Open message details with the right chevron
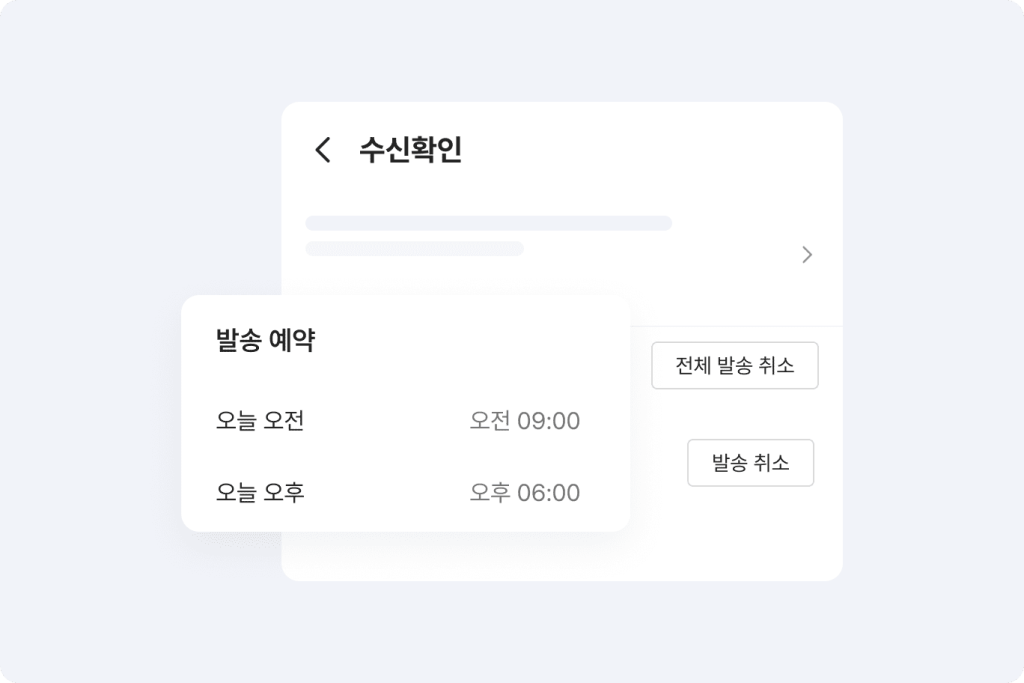This screenshot has height=683, width=1024. coord(807,255)
